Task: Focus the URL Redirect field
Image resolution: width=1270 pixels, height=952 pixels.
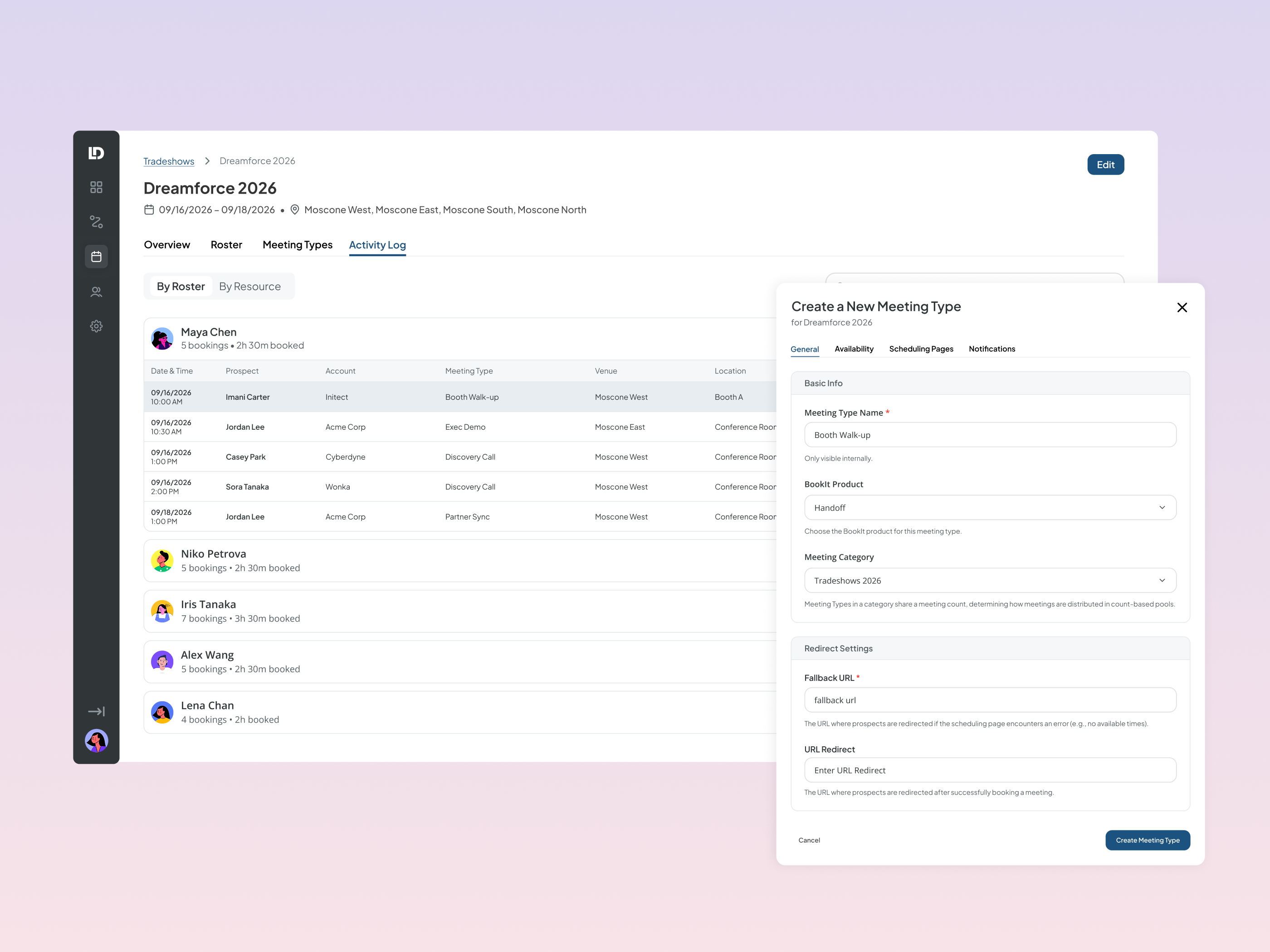Action: point(990,770)
